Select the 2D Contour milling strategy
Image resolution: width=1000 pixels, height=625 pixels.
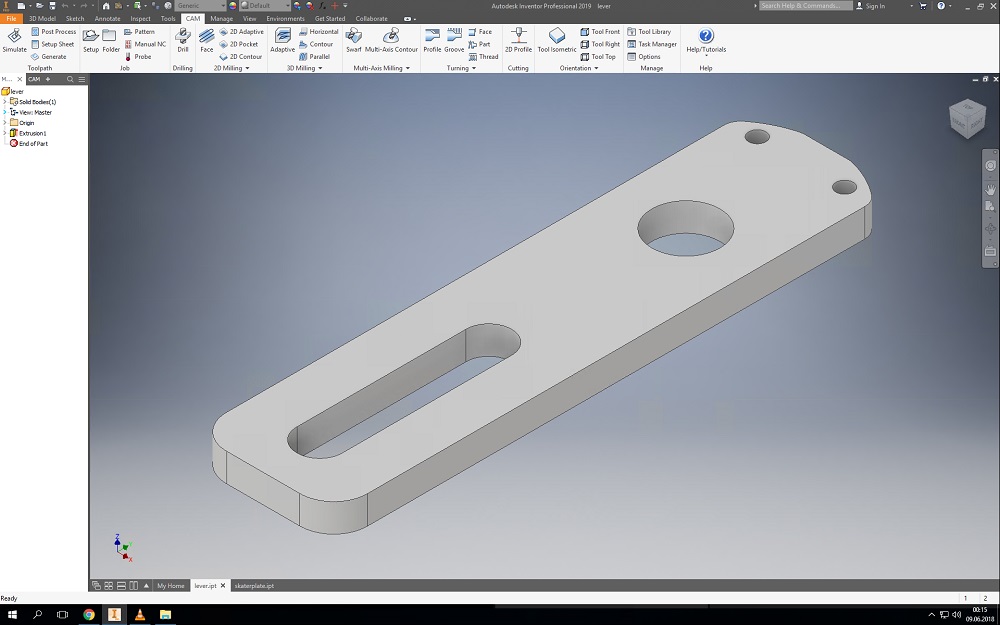point(240,57)
